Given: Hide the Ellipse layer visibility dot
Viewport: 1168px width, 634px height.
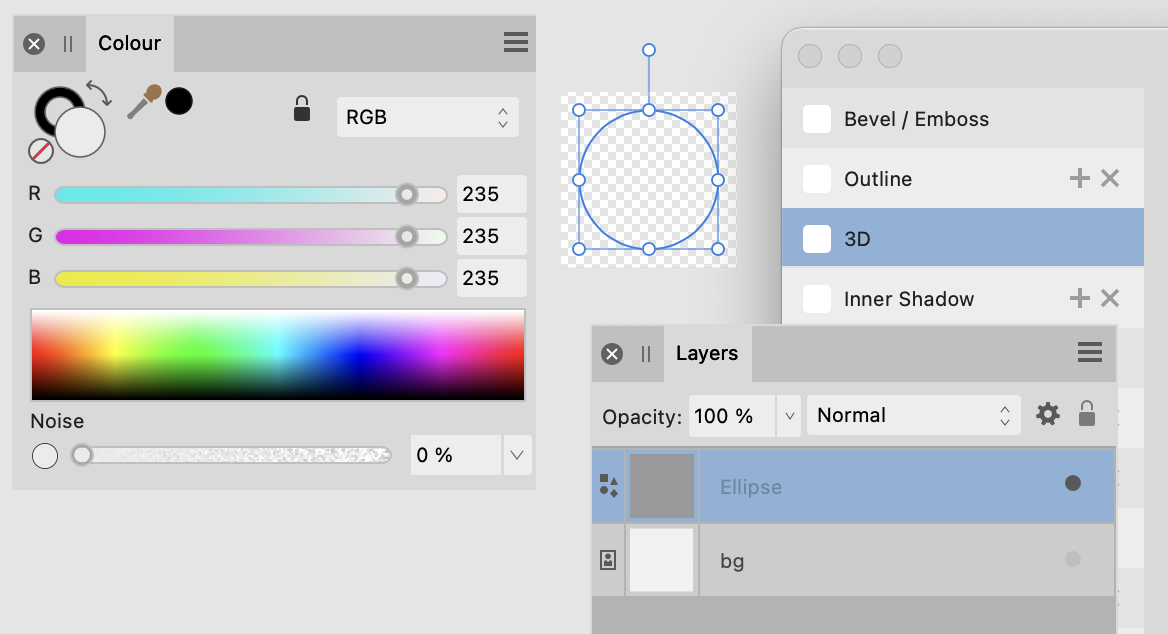Looking at the screenshot, I should [1073, 482].
